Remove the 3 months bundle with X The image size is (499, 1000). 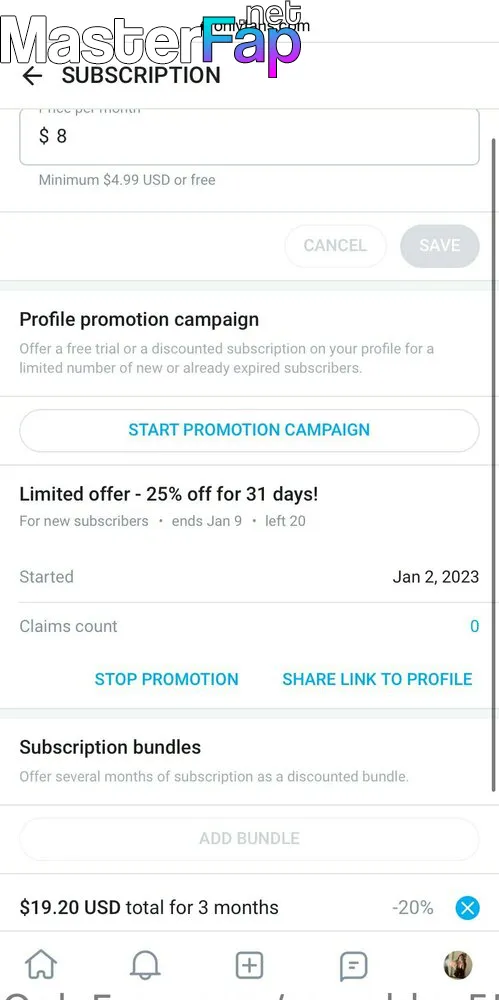[x=467, y=908]
